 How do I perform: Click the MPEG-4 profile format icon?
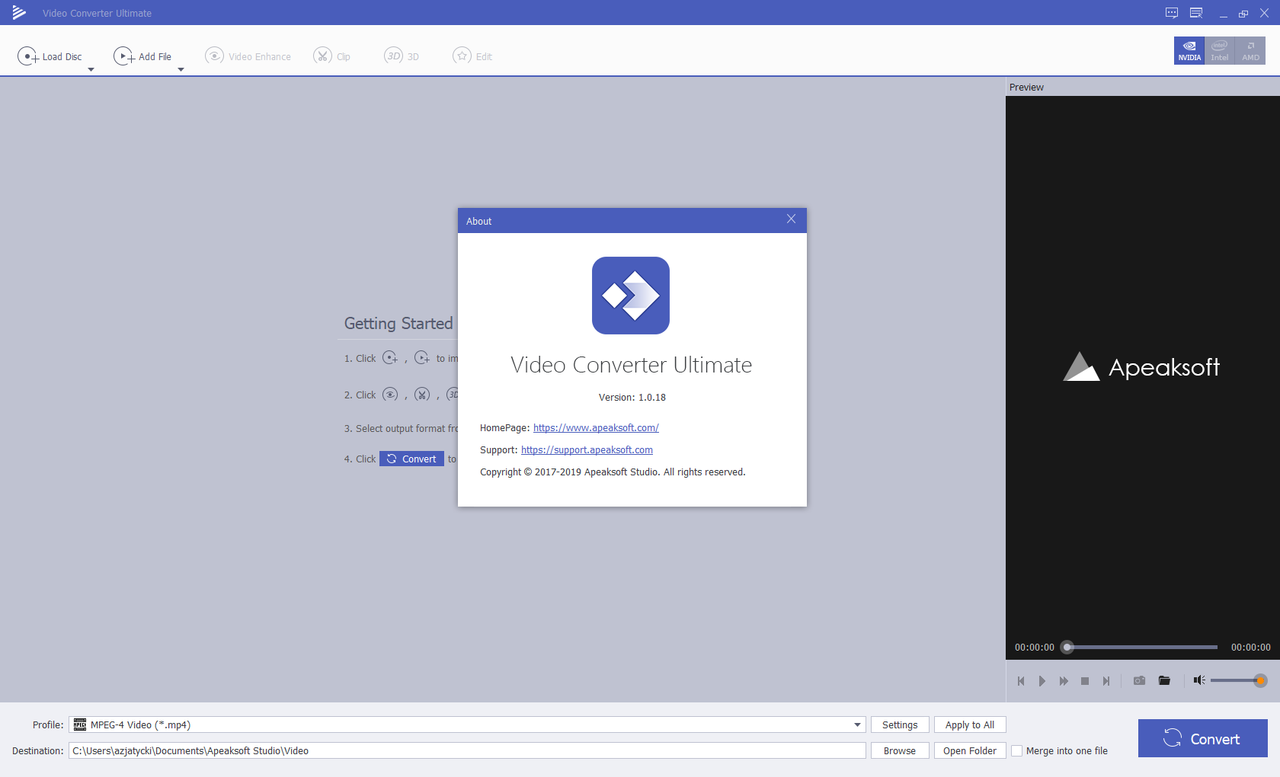click(x=80, y=725)
